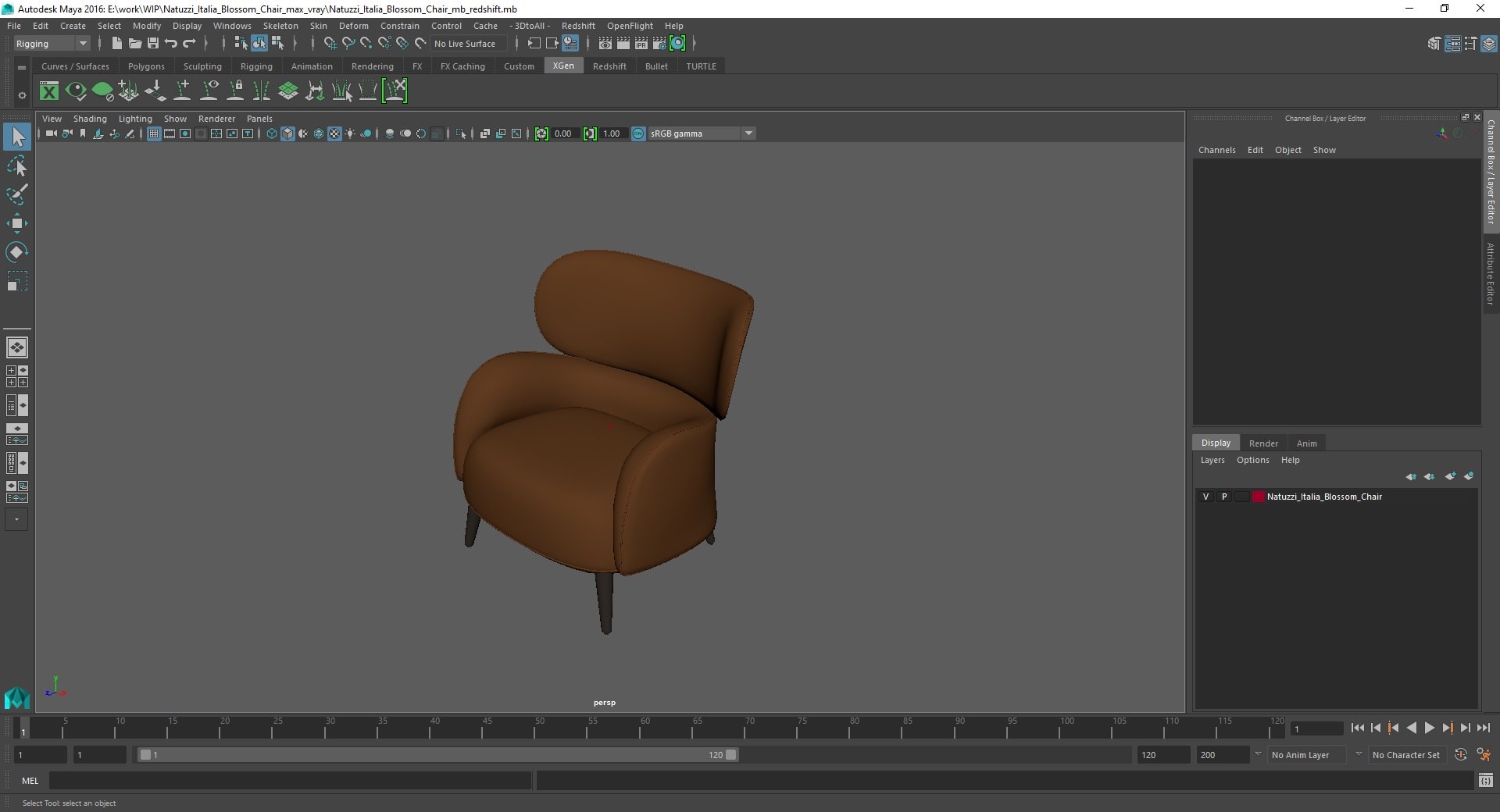Toggle the viewport grid display
The height and width of the screenshot is (812, 1500).
[154, 134]
